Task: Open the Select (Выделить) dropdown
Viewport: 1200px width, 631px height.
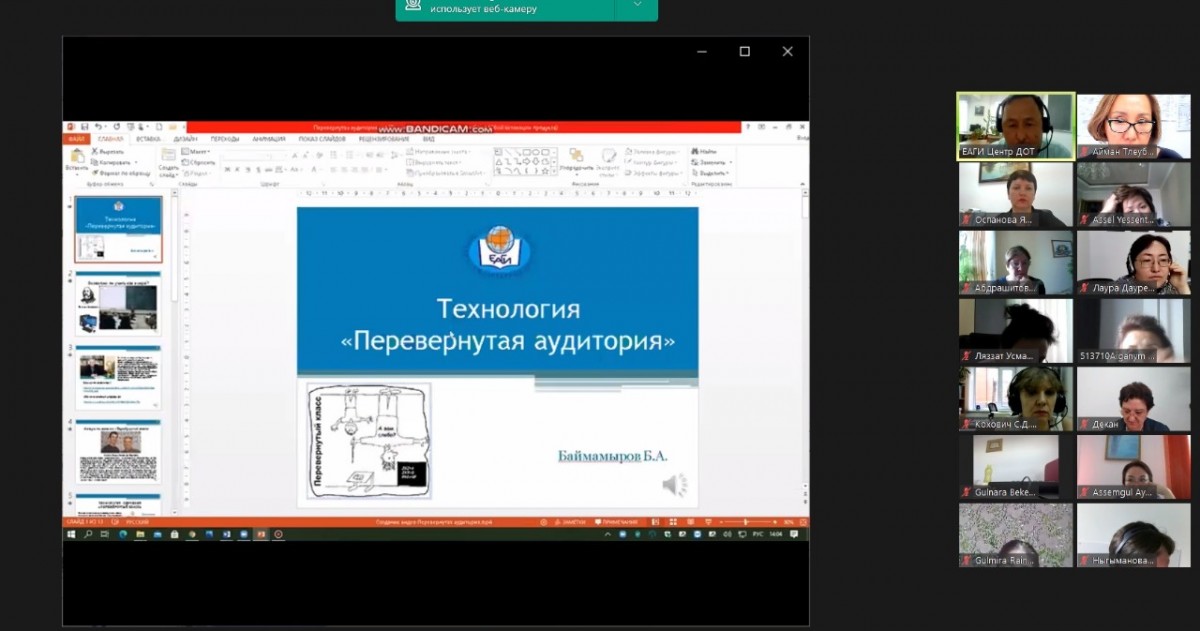Action: 713,172
